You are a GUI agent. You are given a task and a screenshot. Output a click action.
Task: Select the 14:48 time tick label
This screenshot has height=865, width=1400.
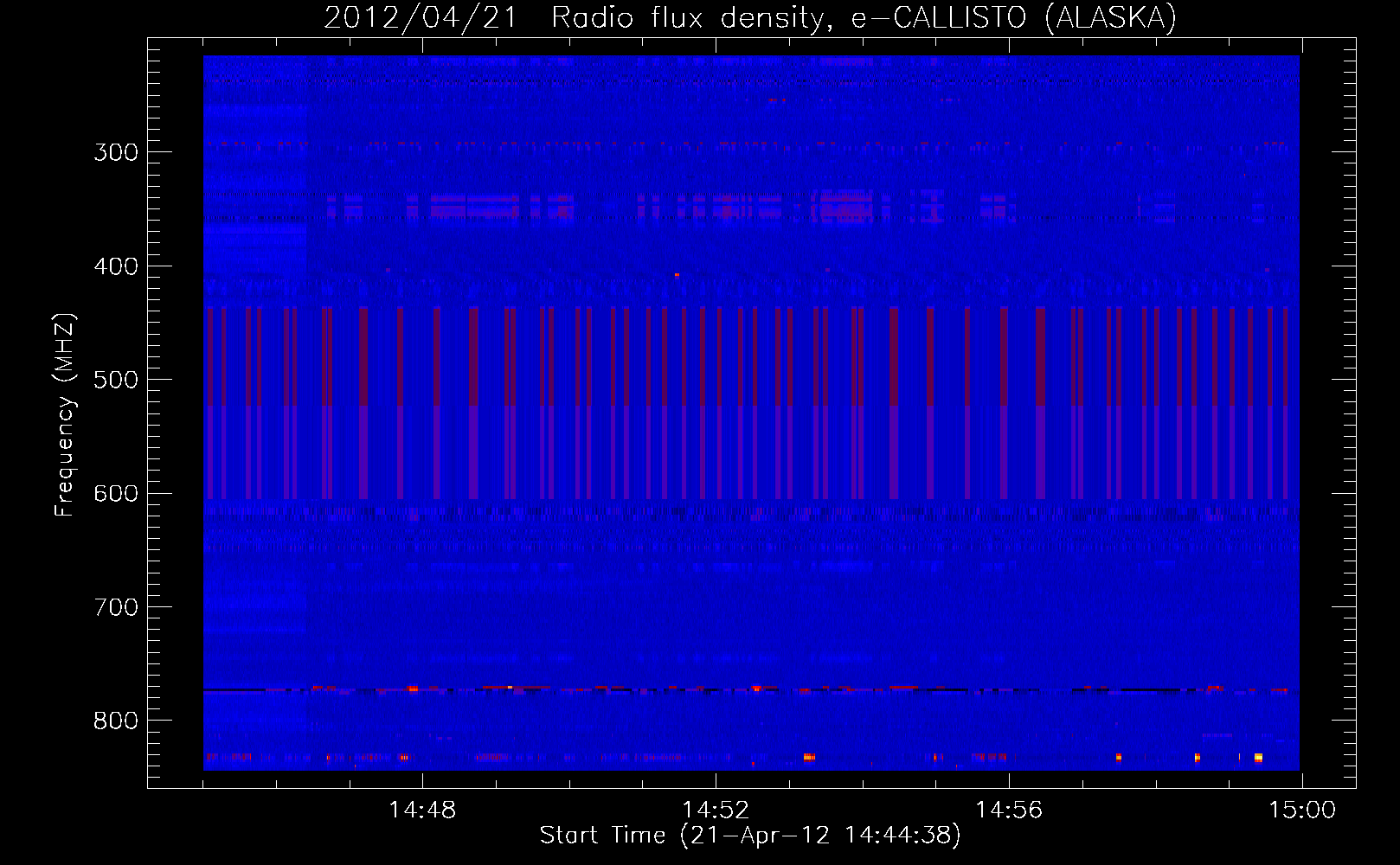[x=422, y=811]
